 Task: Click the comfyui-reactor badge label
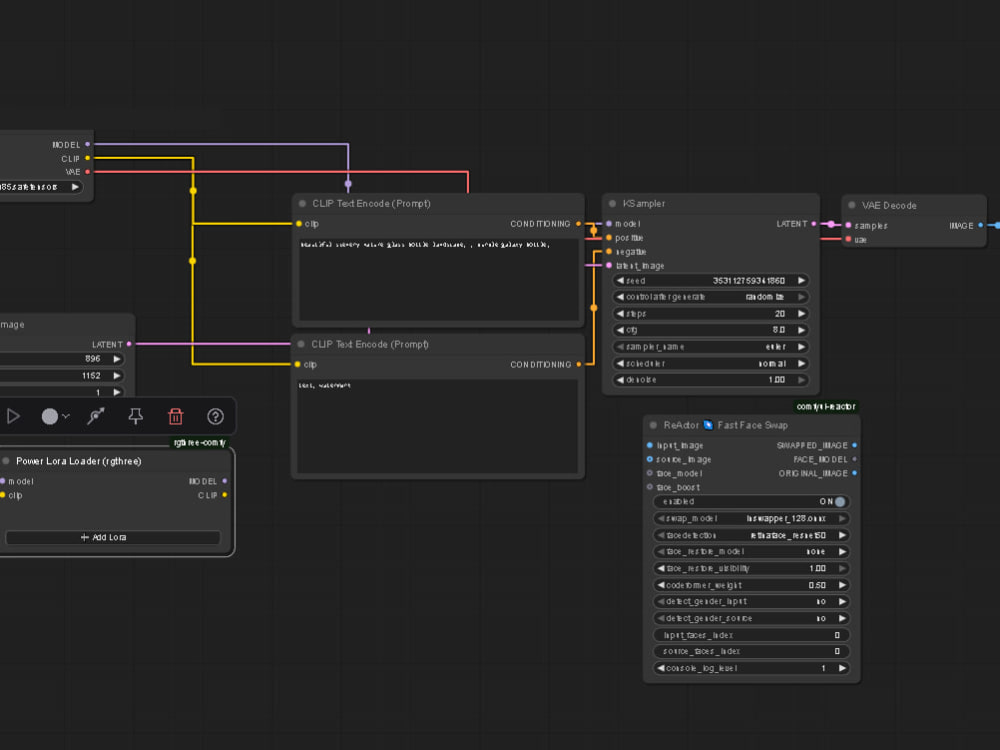[826, 406]
